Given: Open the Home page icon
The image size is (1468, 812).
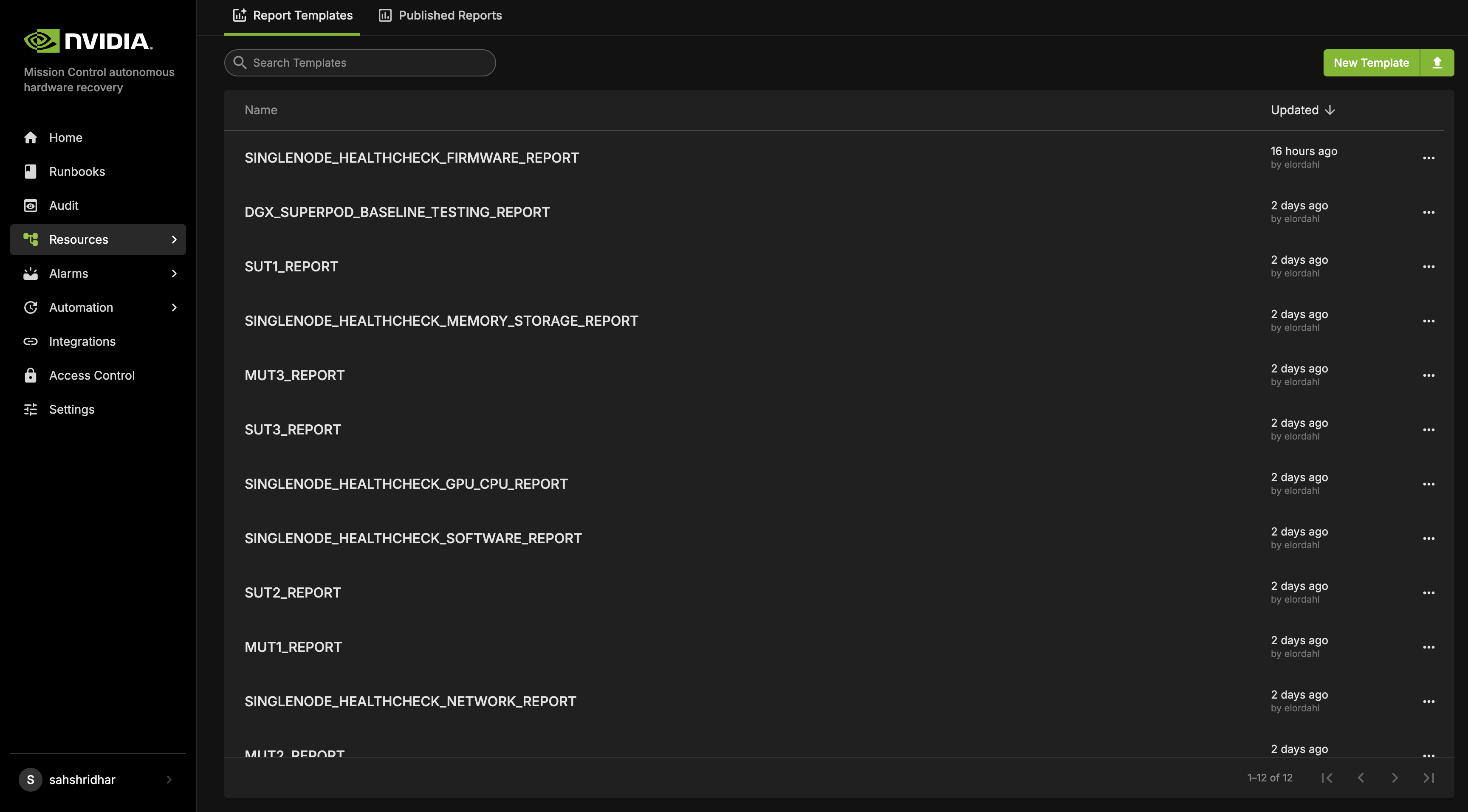Looking at the screenshot, I should [31, 137].
